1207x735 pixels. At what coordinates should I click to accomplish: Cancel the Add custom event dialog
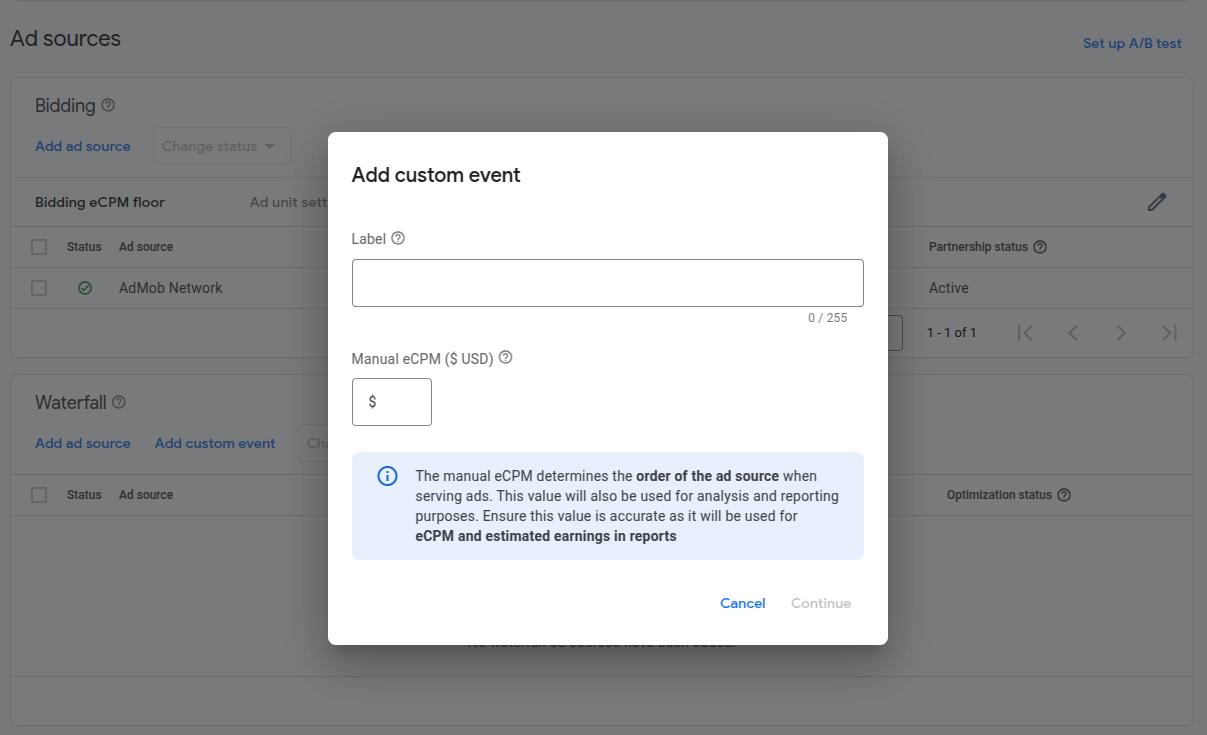tap(742, 603)
